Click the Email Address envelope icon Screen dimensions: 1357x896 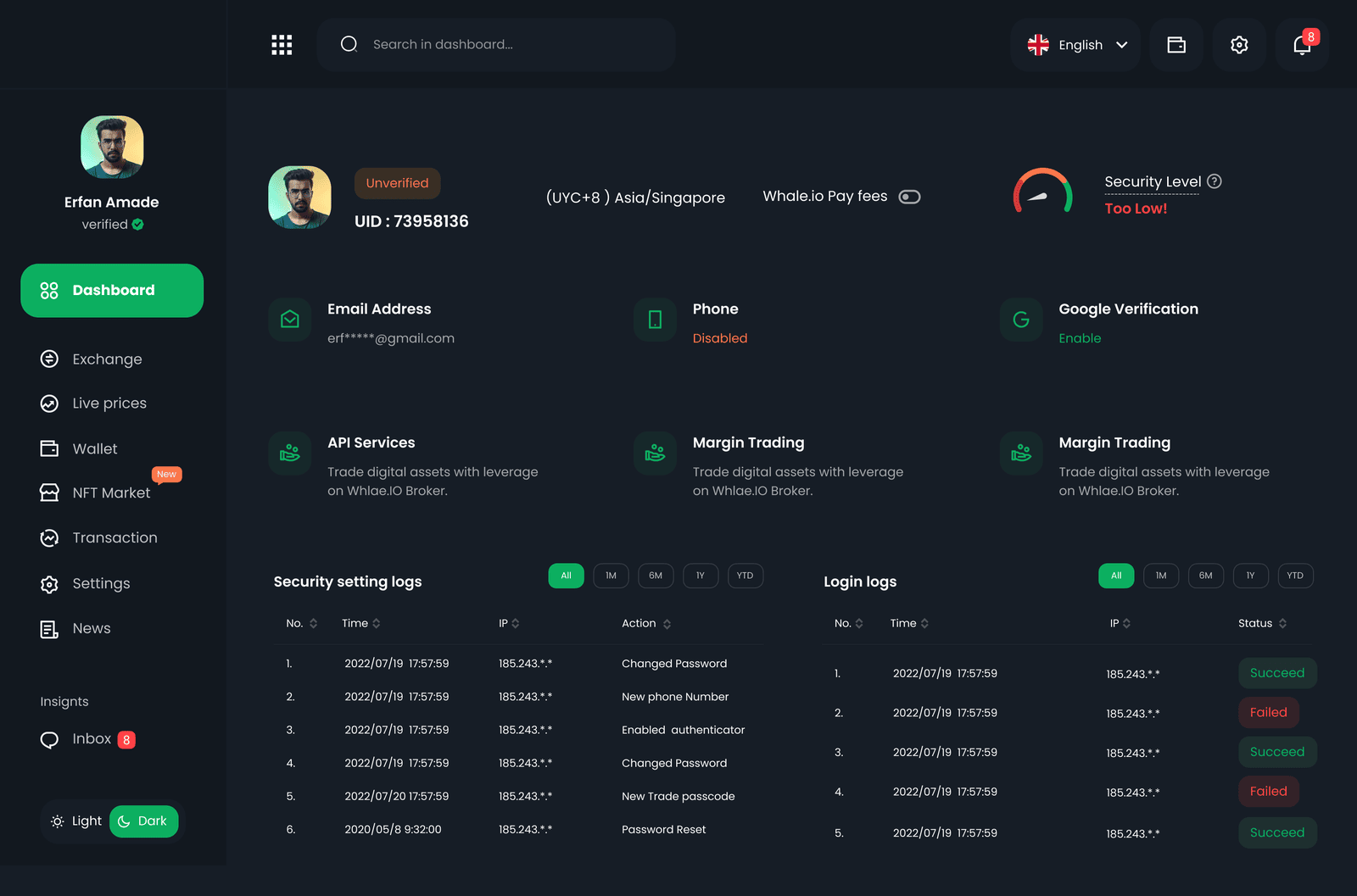pos(290,320)
